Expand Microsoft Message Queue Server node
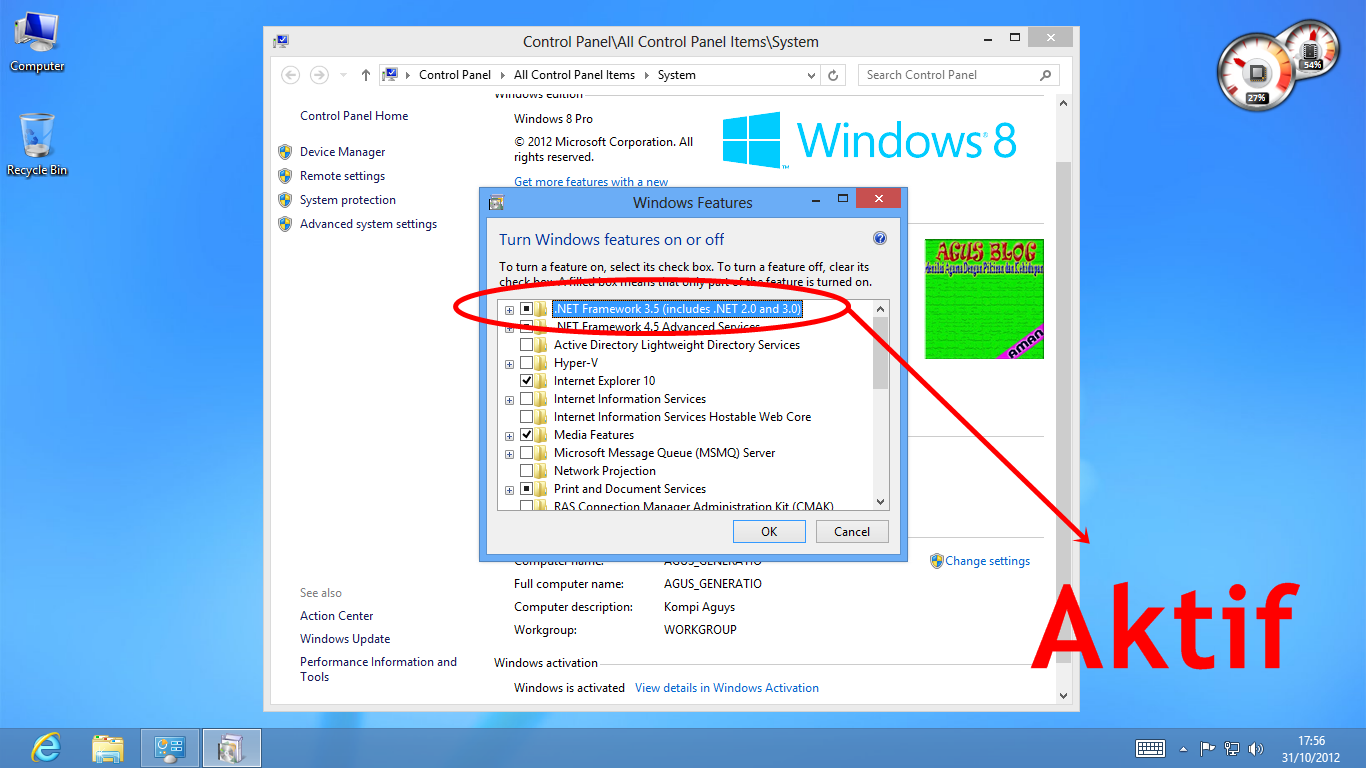Screen dimensions: 1366x768 coord(510,454)
